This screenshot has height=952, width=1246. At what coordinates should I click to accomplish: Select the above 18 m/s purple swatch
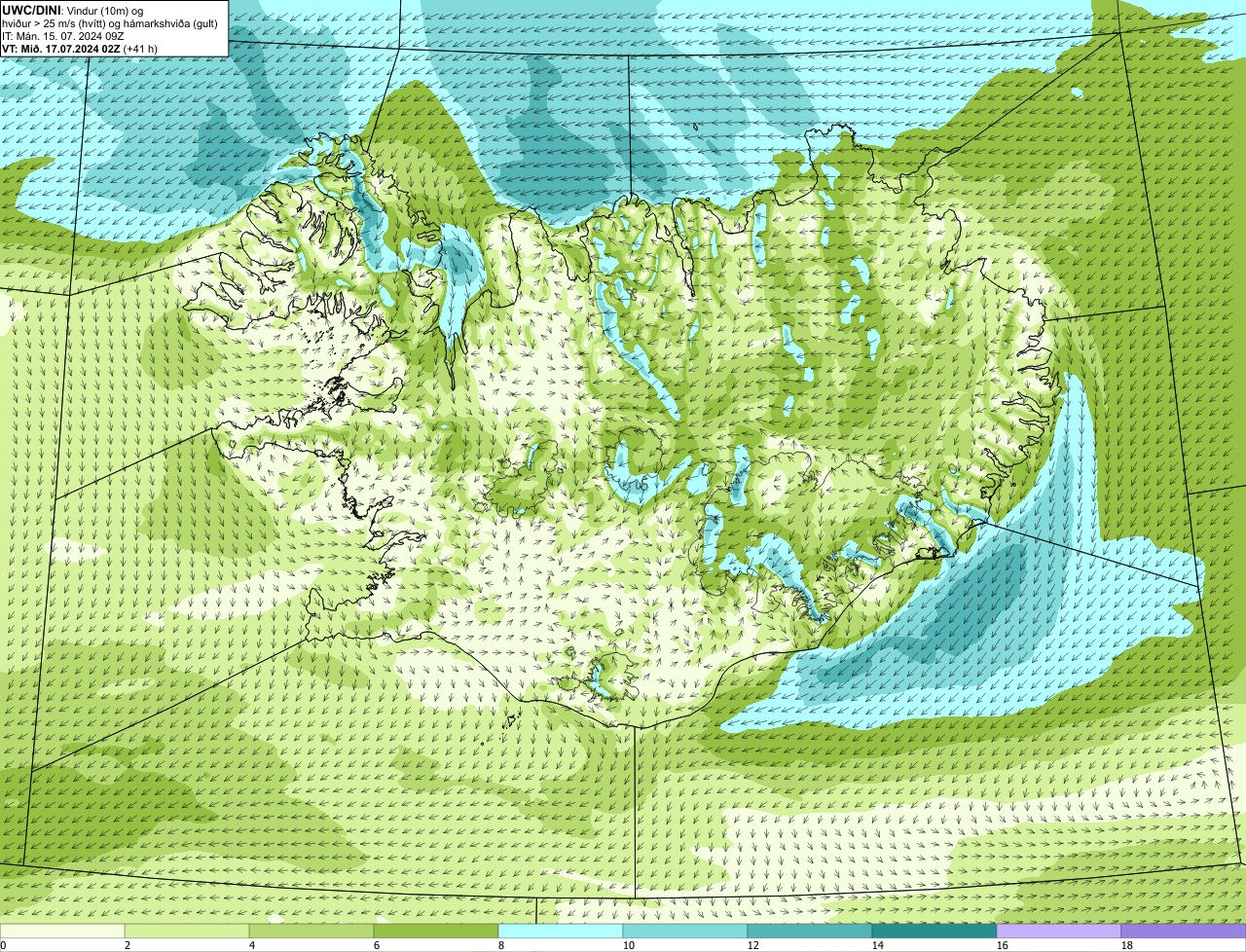point(1184,931)
